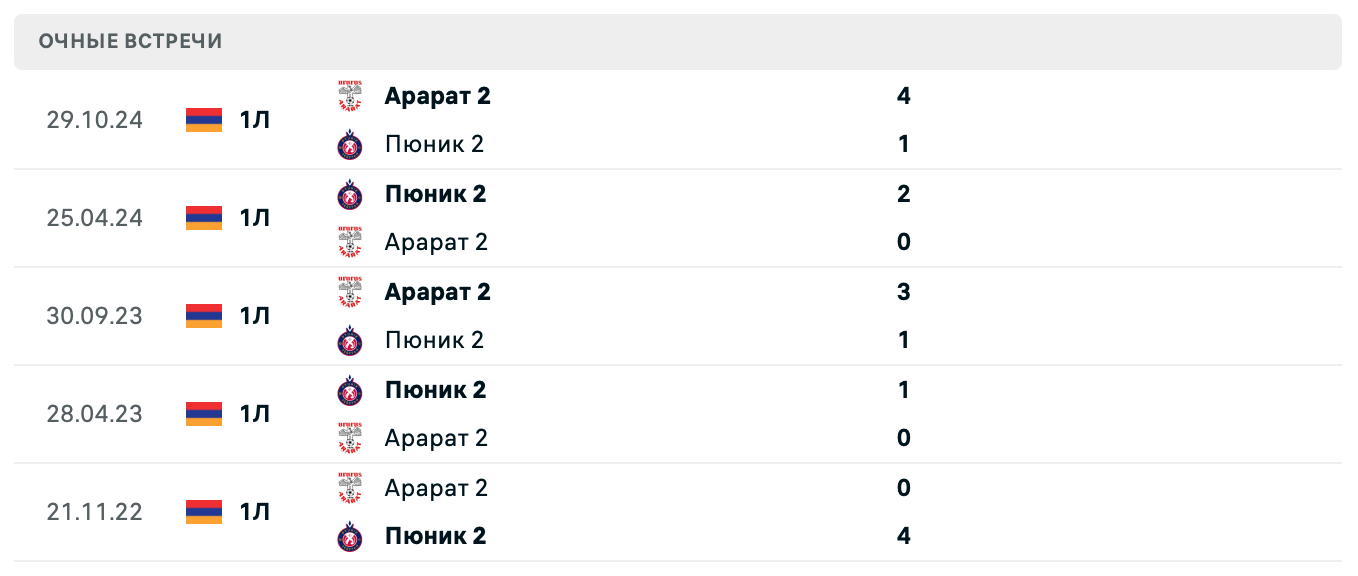Select the Pyunik 2 logo in the 25.04.24 row
Image resolution: width=1358 pixels, height=576 pixels.
(x=350, y=194)
